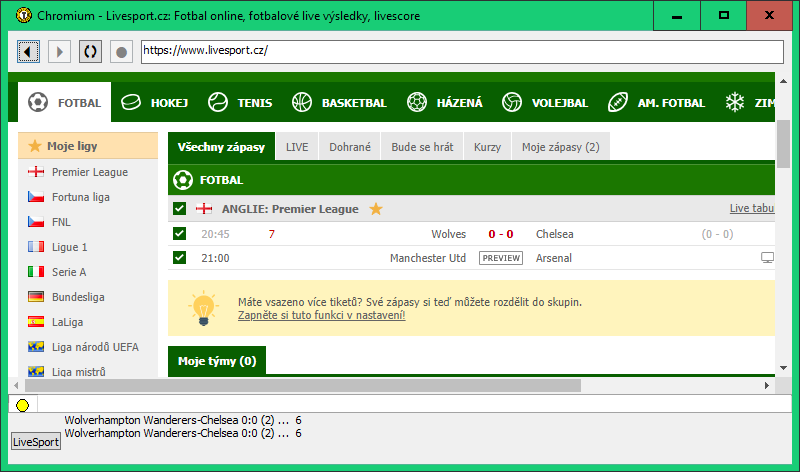The image size is (800, 472).
Task: Click the UEFA flag beside Liga národů UEFA
Action: [x=36, y=346]
